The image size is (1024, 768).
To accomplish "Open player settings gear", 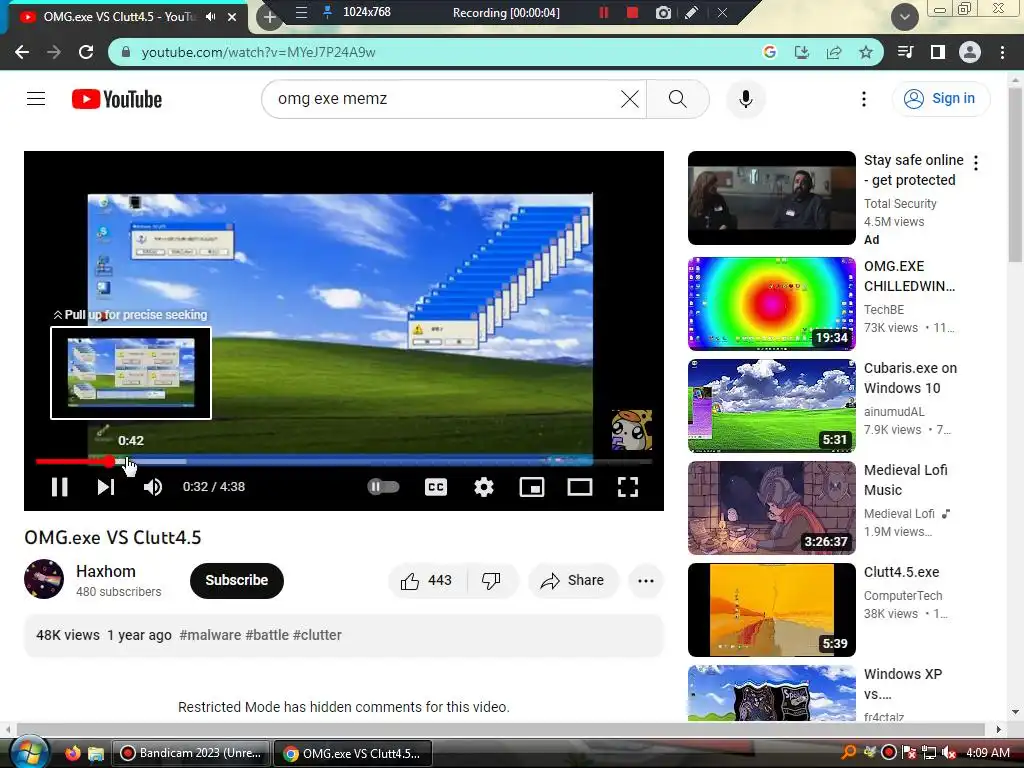I will click(x=484, y=487).
